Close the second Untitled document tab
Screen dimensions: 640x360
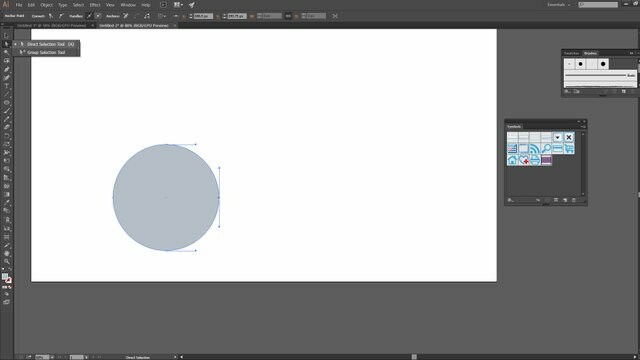click(x=175, y=25)
